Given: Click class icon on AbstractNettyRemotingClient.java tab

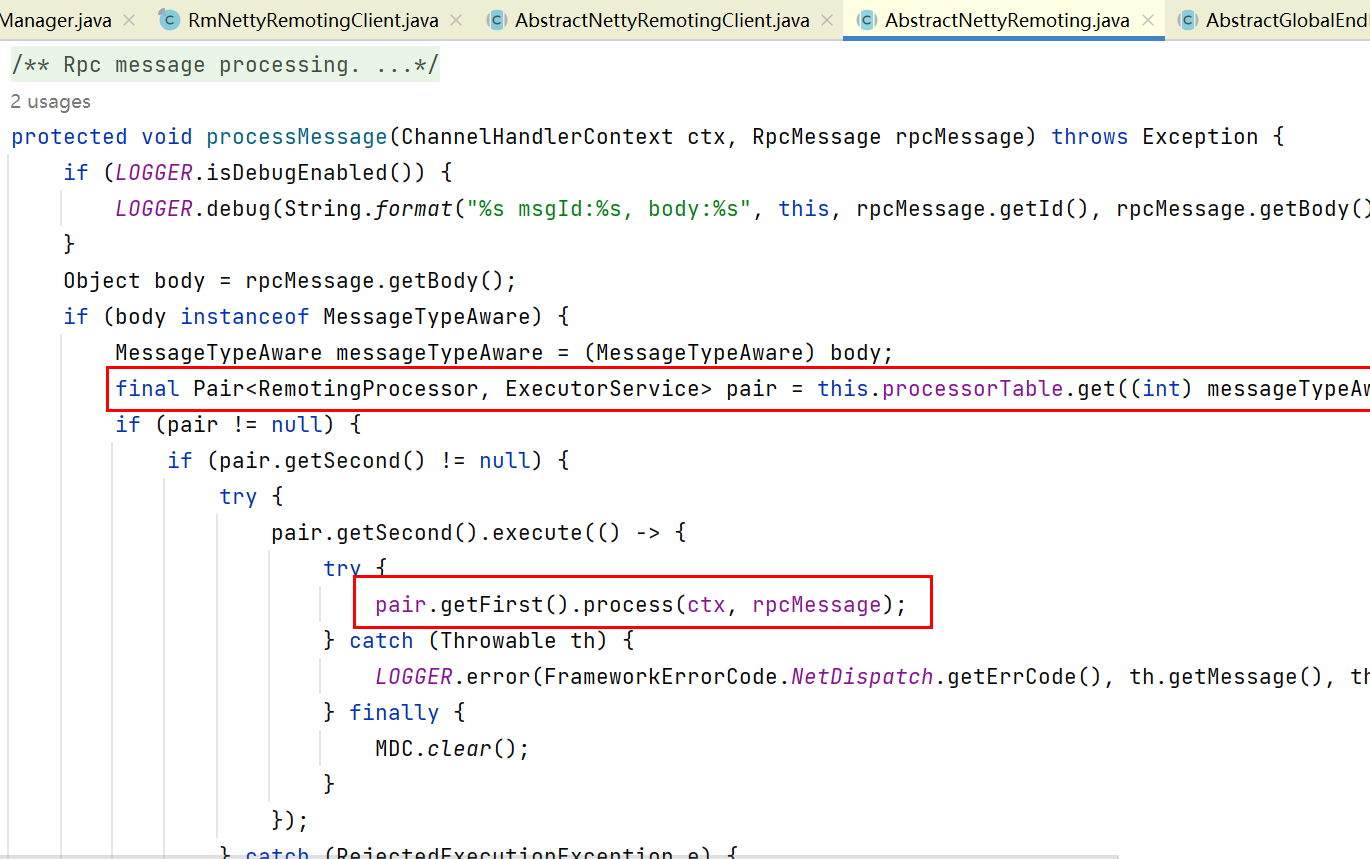Looking at the screenshot, I should pyautogui.click(x=496, y=20).
